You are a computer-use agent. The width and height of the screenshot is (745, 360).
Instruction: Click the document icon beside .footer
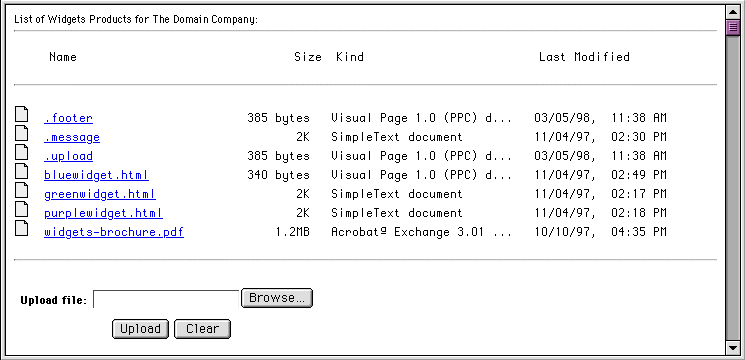21,114
